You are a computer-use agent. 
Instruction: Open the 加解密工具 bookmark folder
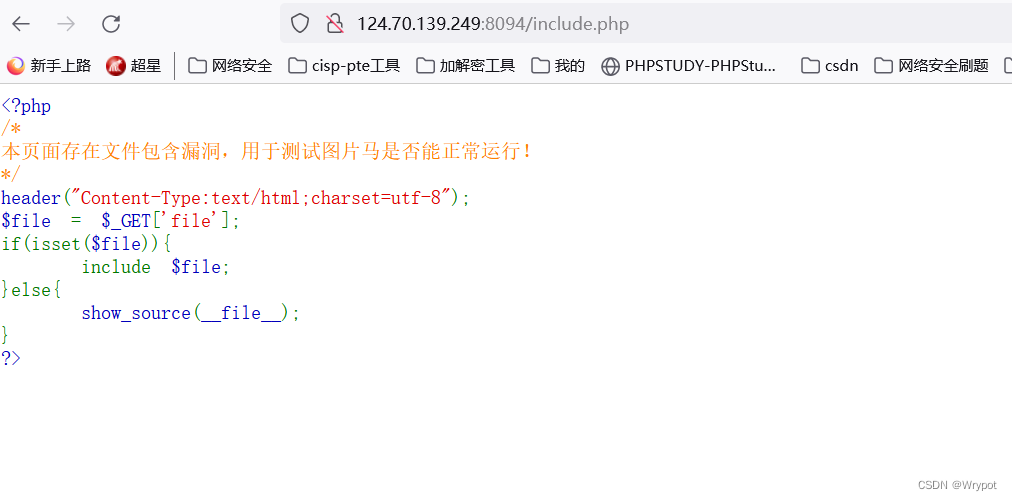coord(465,65)
